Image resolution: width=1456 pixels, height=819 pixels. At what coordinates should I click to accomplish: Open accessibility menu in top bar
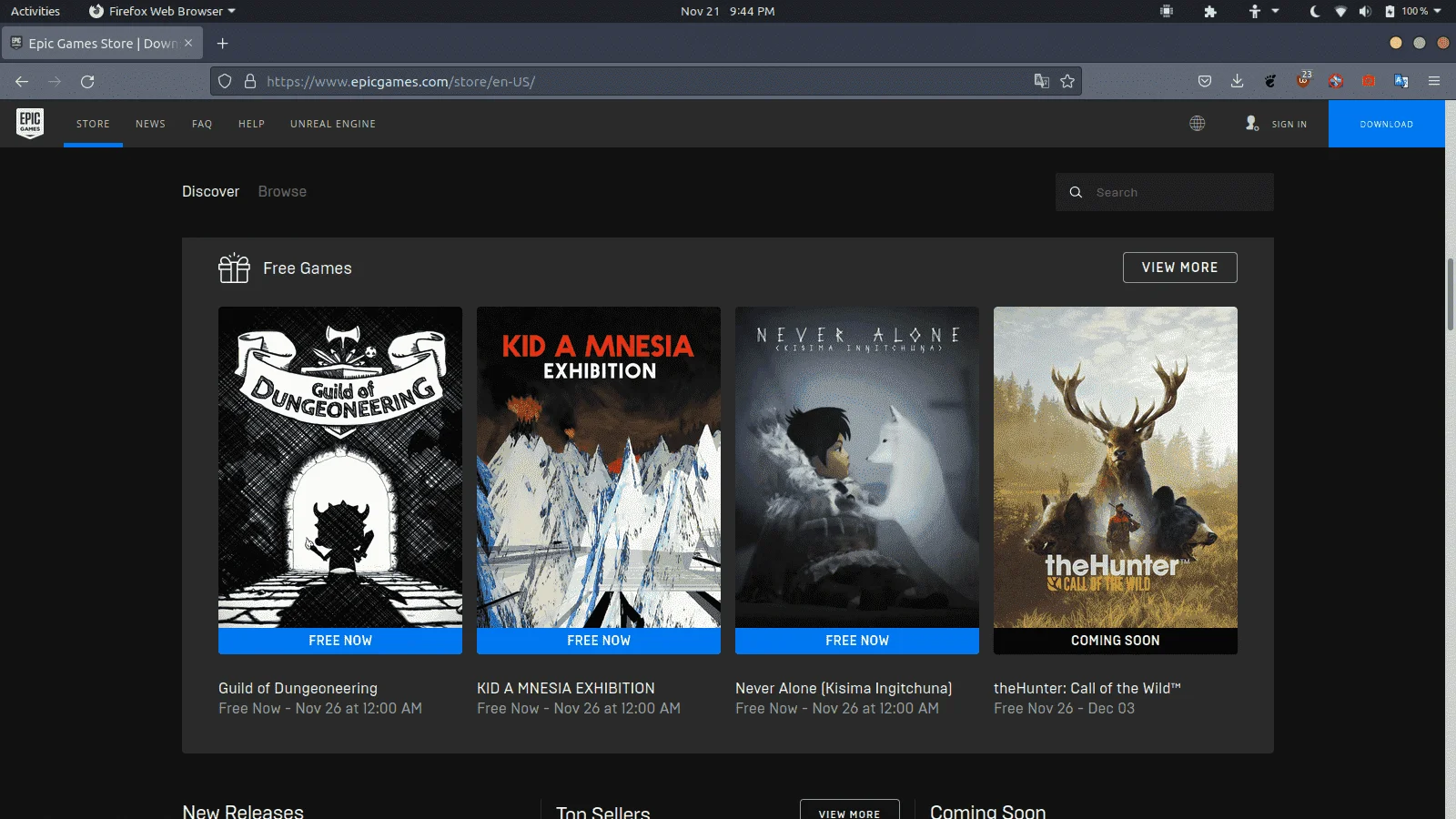click(1261, 11)
